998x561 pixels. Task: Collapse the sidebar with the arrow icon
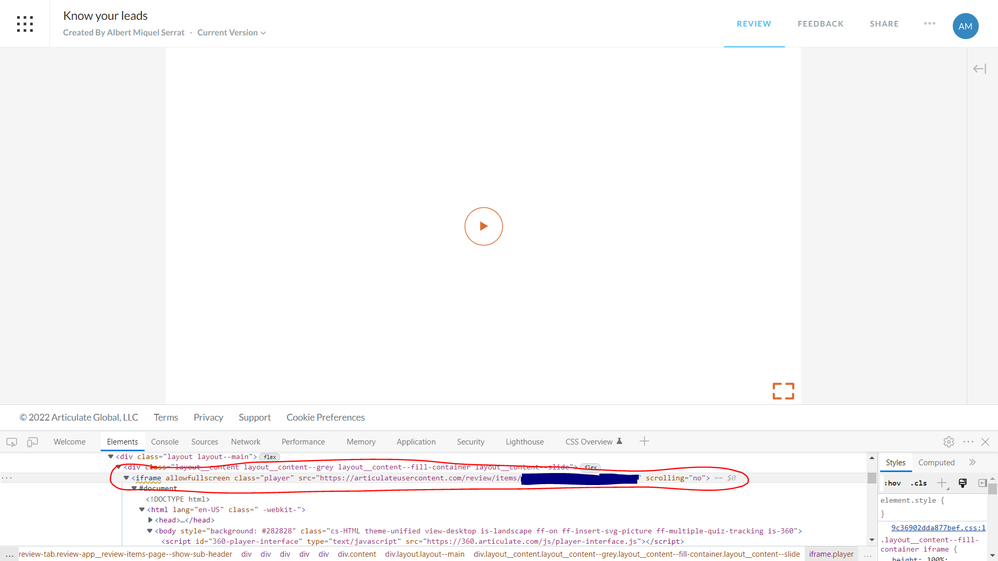tap(980, 69)
